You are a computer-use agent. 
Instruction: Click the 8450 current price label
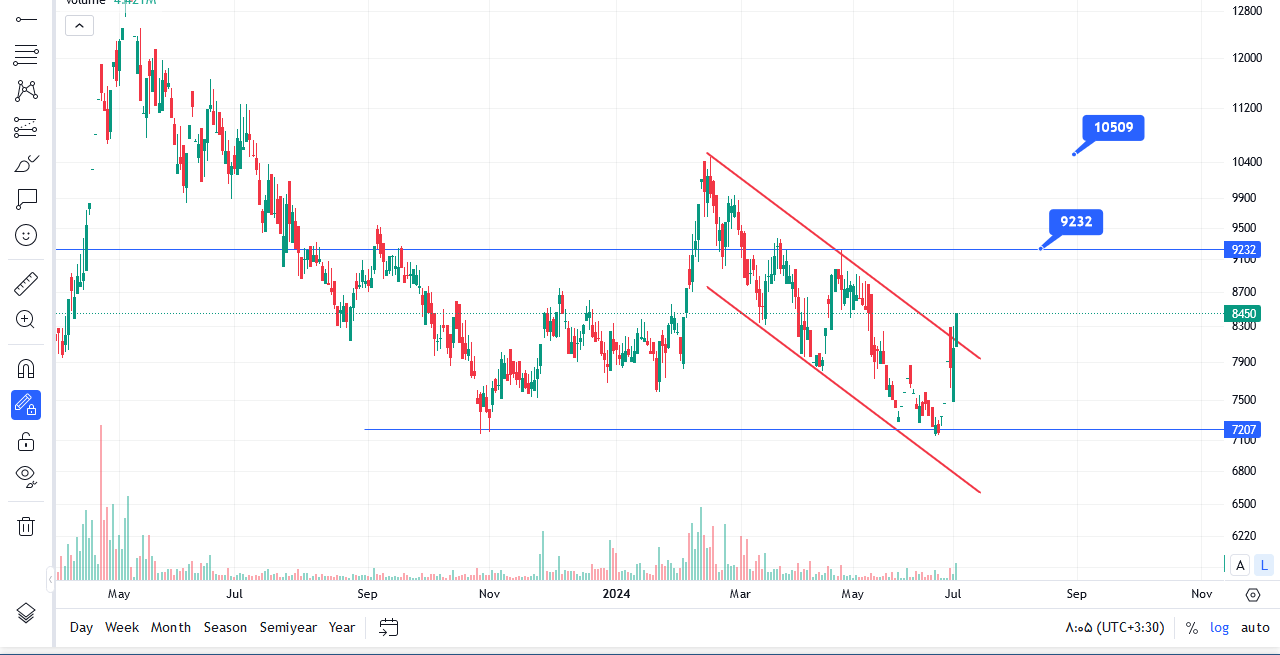coord(1244,314)
